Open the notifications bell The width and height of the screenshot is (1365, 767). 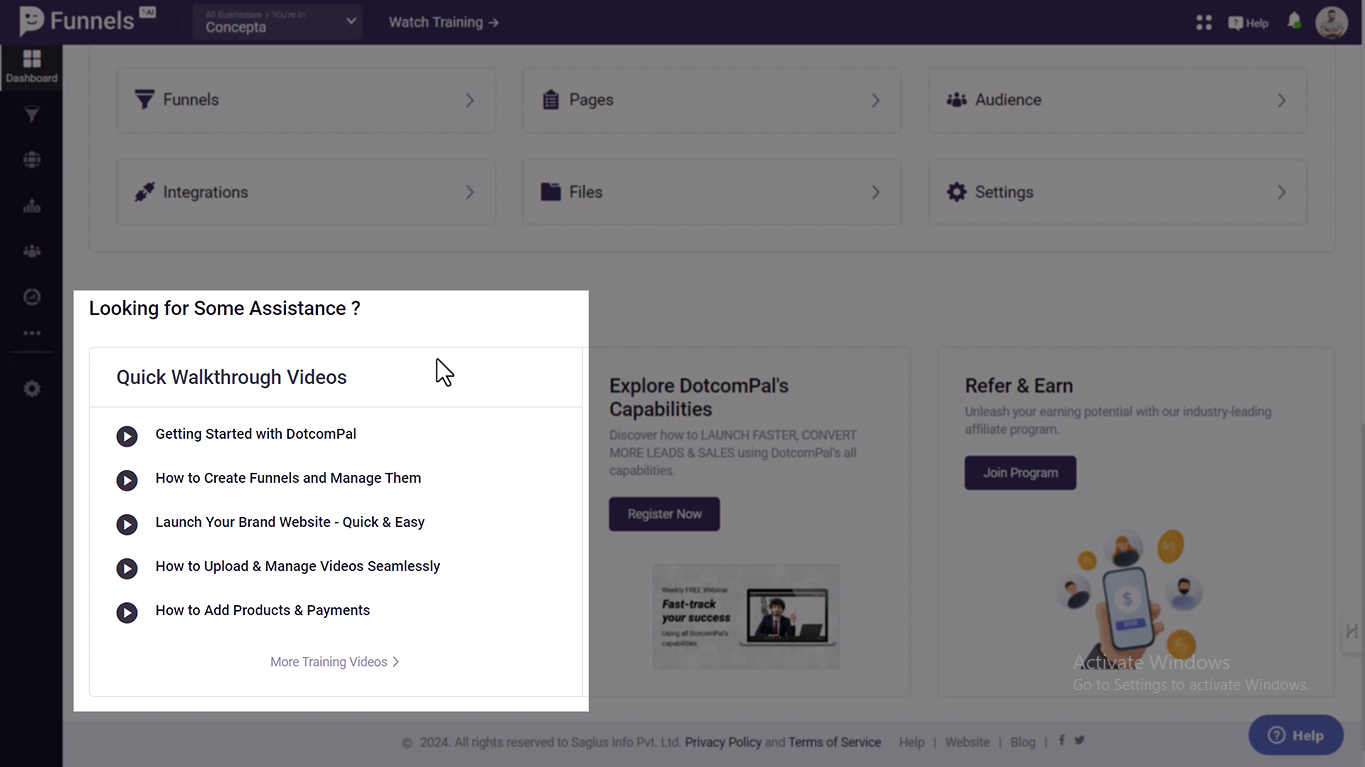coord(1294,21)
